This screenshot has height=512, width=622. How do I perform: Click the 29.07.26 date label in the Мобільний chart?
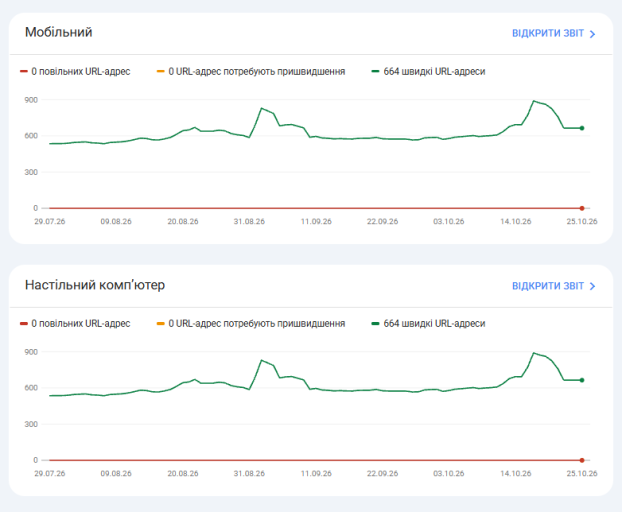point(50,221)
